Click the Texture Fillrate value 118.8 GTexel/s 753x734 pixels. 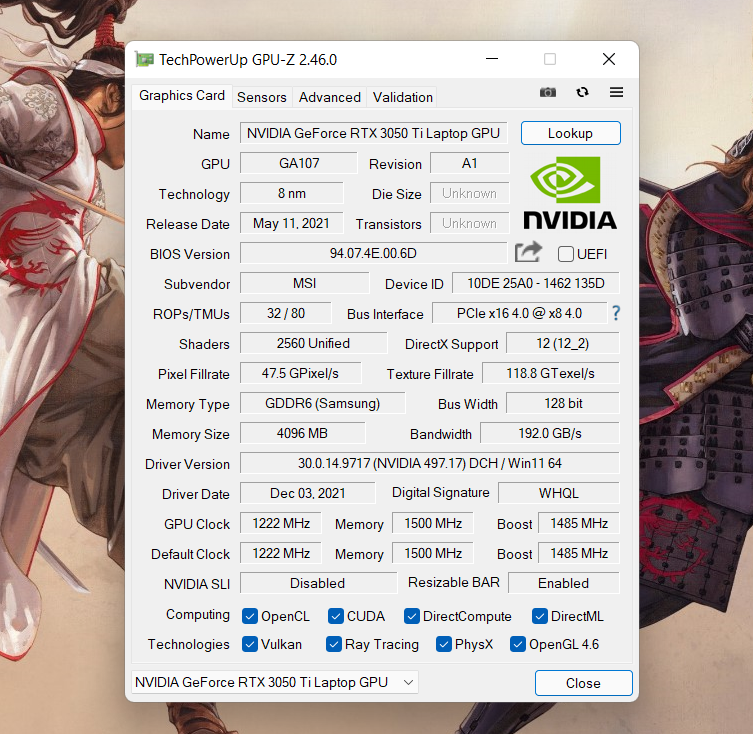(x=551, y=373)
